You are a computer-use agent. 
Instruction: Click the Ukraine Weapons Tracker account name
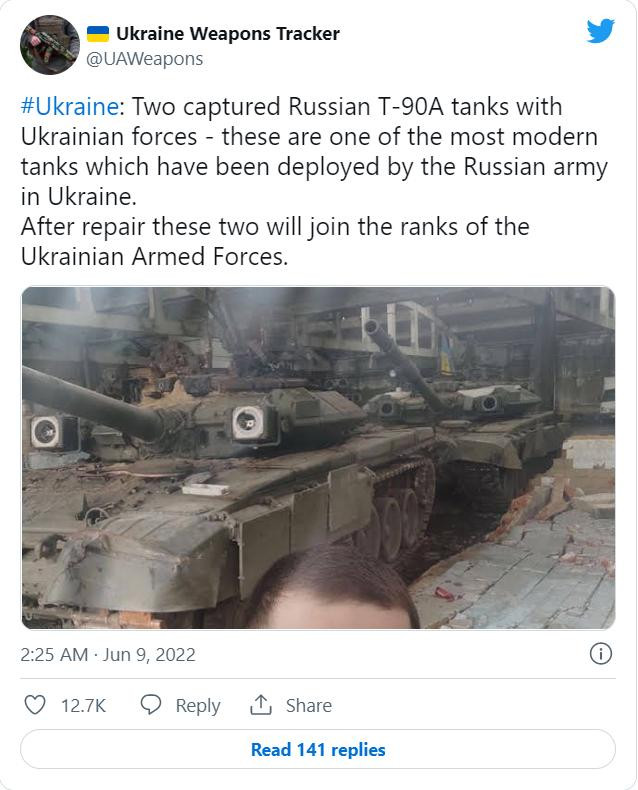click(x=228, y=34)
